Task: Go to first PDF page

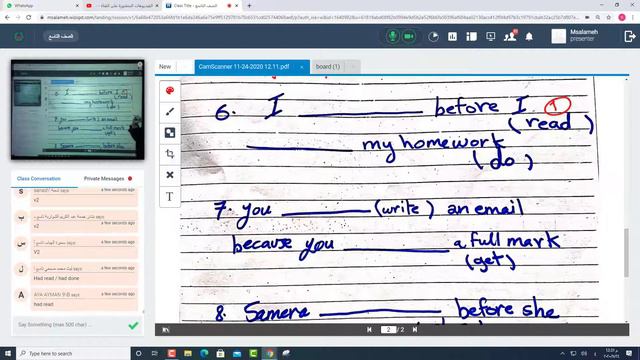Action: (369, 330)
